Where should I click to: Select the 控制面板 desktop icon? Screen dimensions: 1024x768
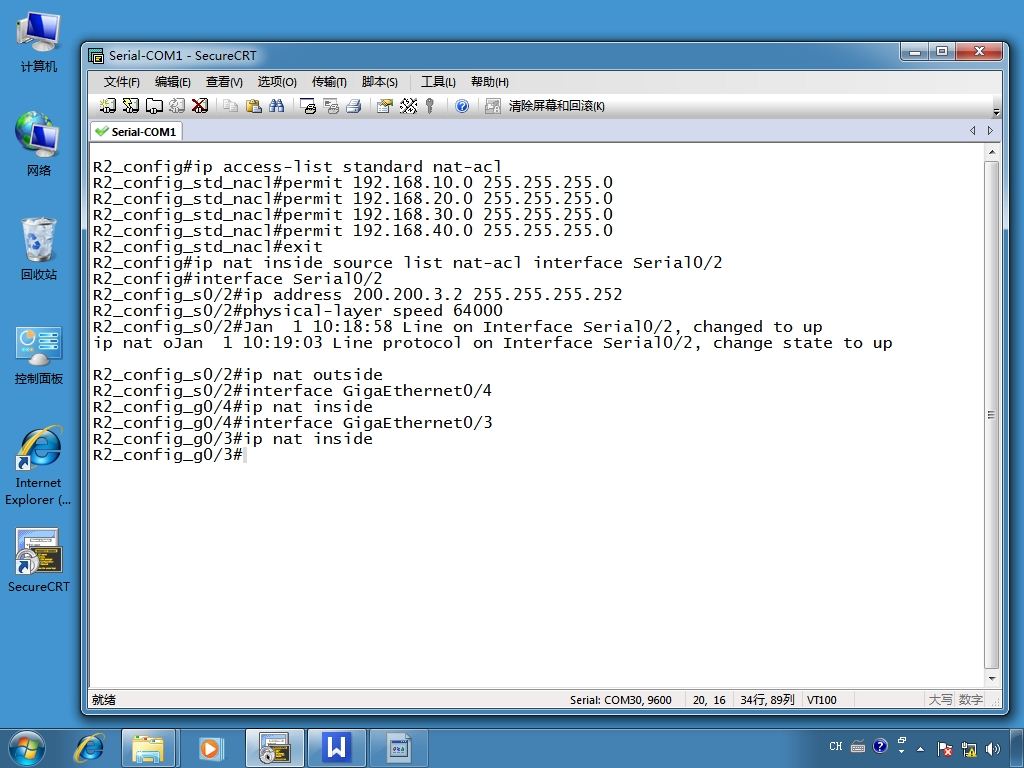39,355
